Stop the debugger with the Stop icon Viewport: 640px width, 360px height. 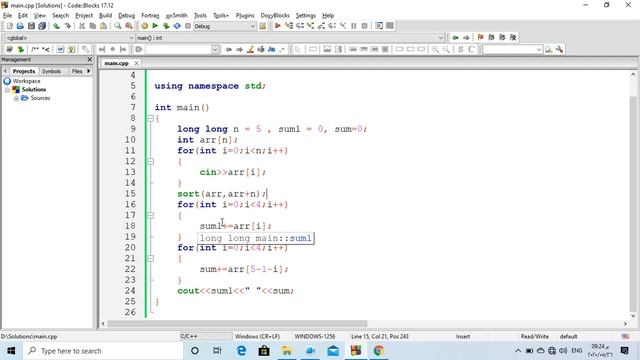tap(364, 26)
